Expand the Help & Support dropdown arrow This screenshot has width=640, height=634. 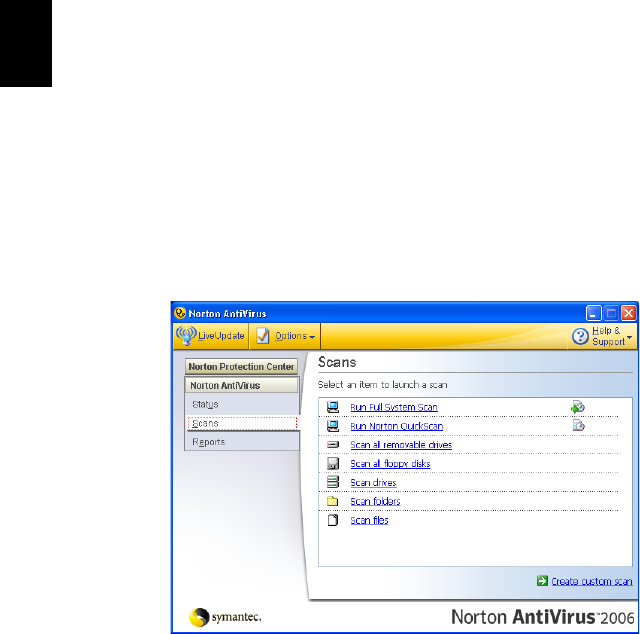point(629,337)
